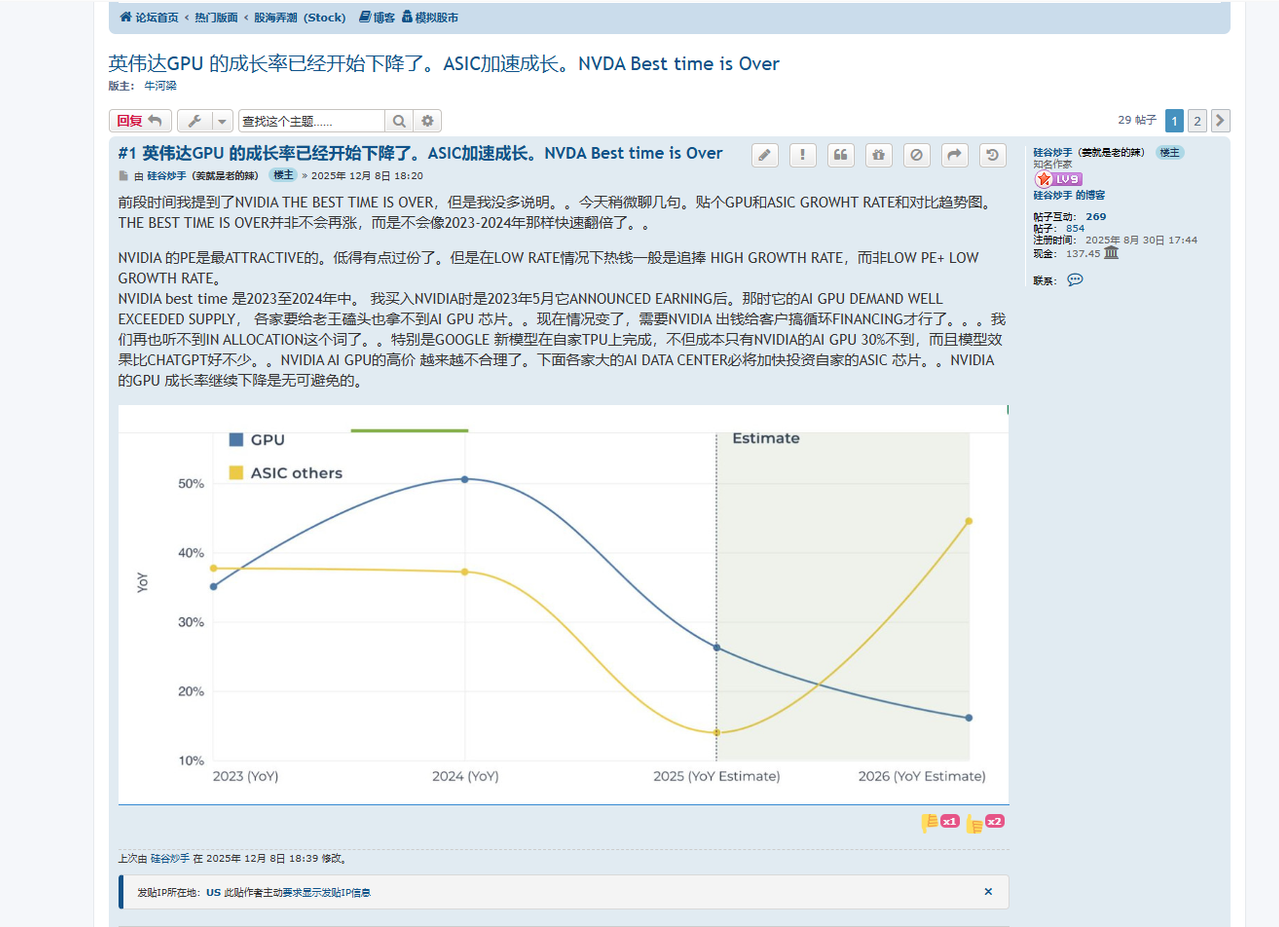Open 热门版面 breadcrumb link
1279x927 pixels.
(x=216, y=17)
